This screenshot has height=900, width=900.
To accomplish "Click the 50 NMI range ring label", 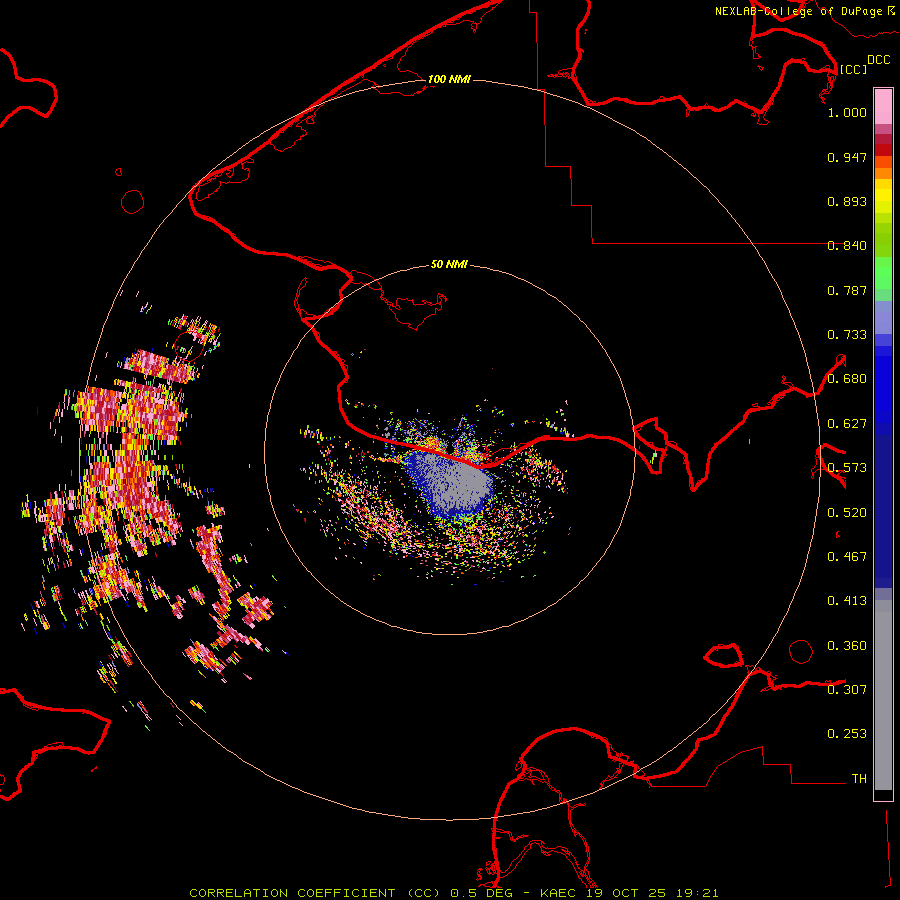I will coord(449,264).
